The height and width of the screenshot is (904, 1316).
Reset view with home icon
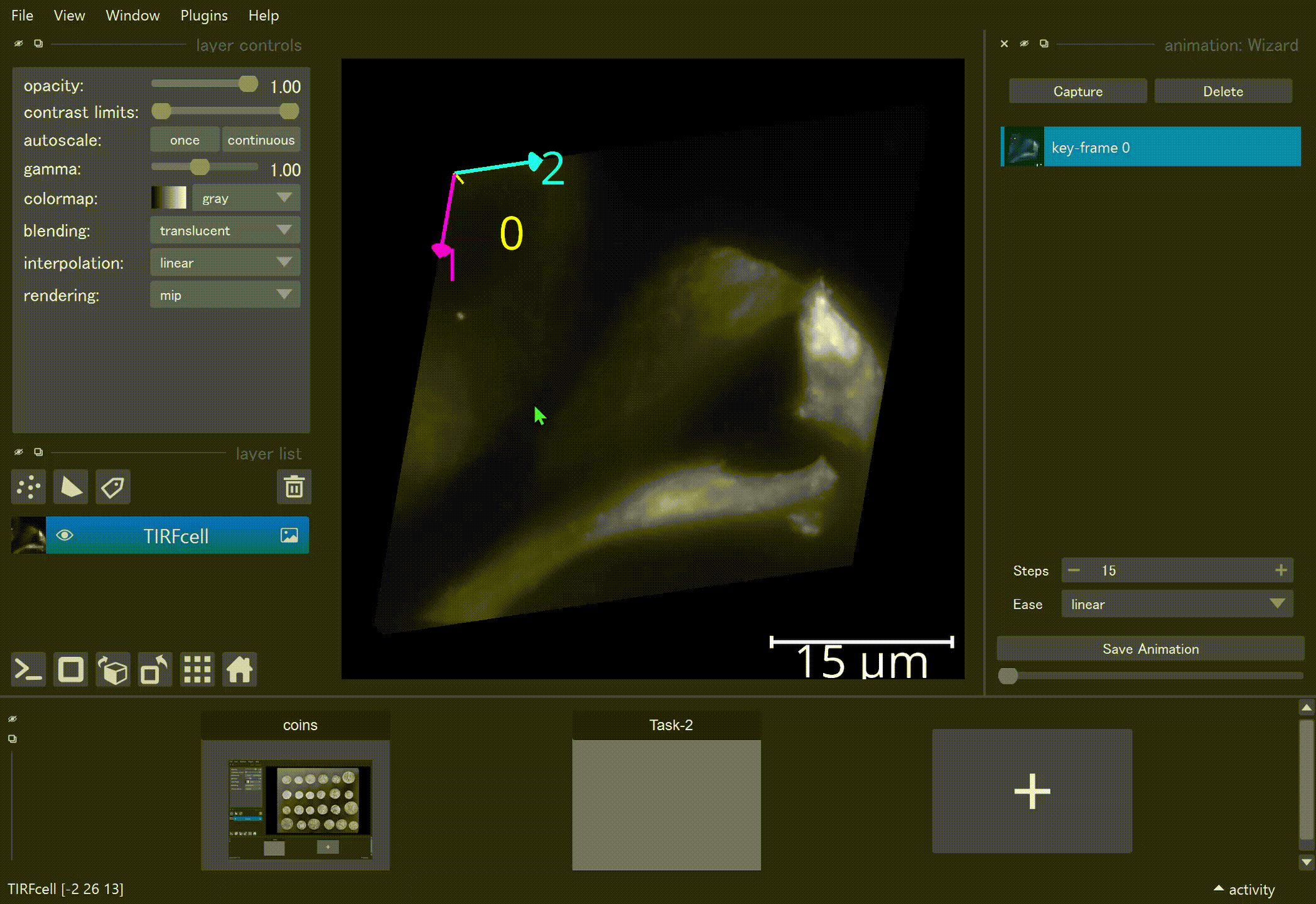239,670
